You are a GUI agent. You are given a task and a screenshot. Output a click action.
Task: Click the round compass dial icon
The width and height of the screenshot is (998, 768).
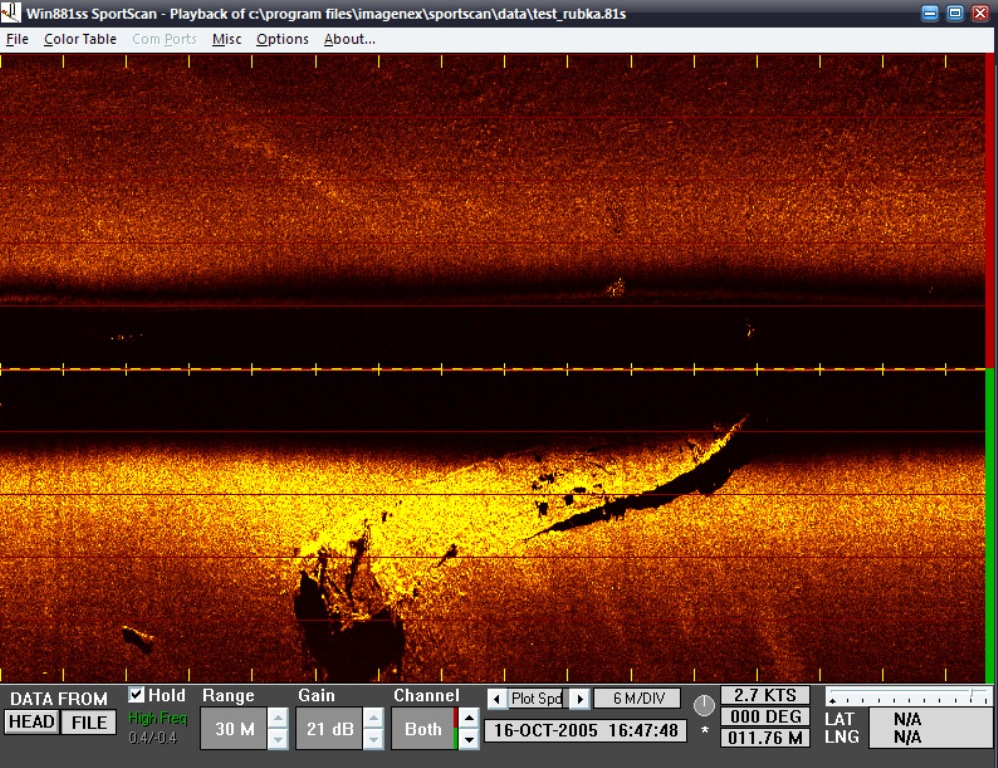click(x=704, y=706)
